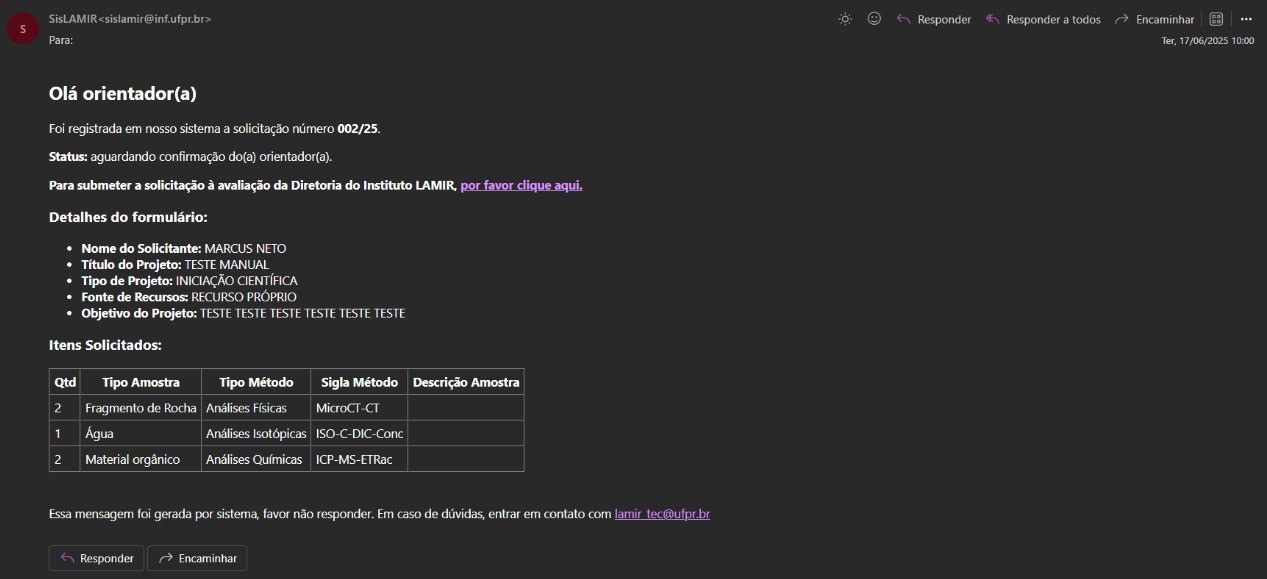Open the apps grid icon in header

pyautogui.click(x=1217, y=19)
